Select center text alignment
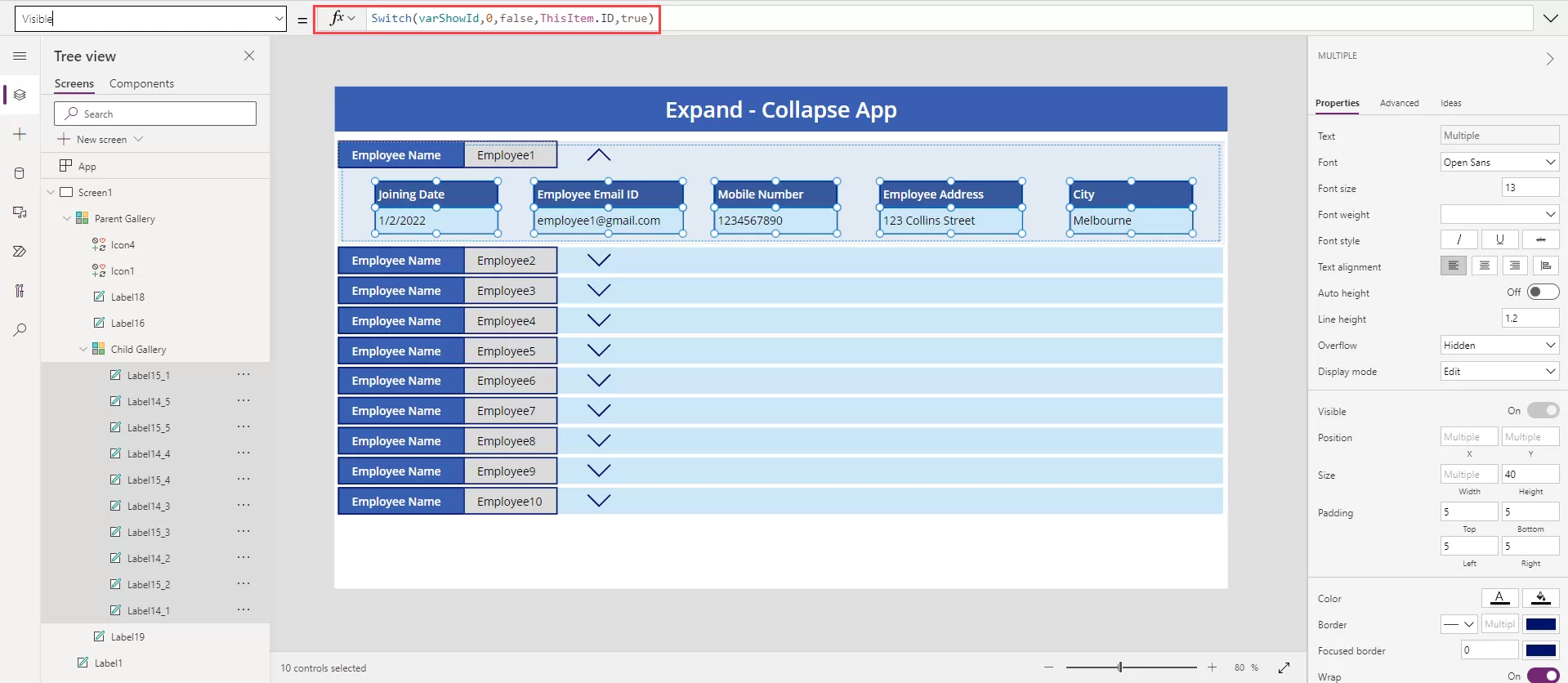This screenshot has width=1568, height=683. pyautogui.click(x=1484, y=266)
